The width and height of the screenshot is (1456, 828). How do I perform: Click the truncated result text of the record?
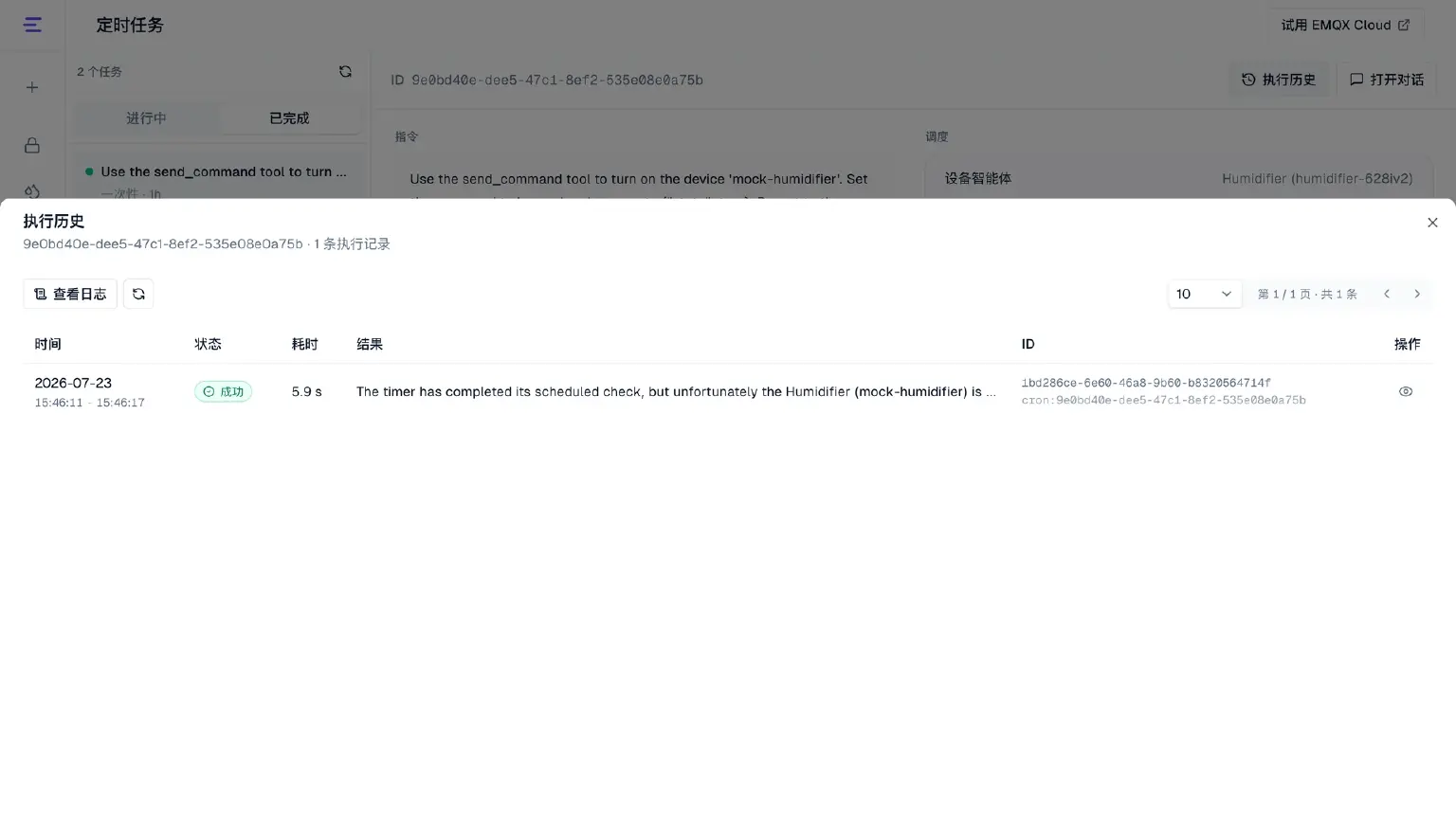coord(676,391)
